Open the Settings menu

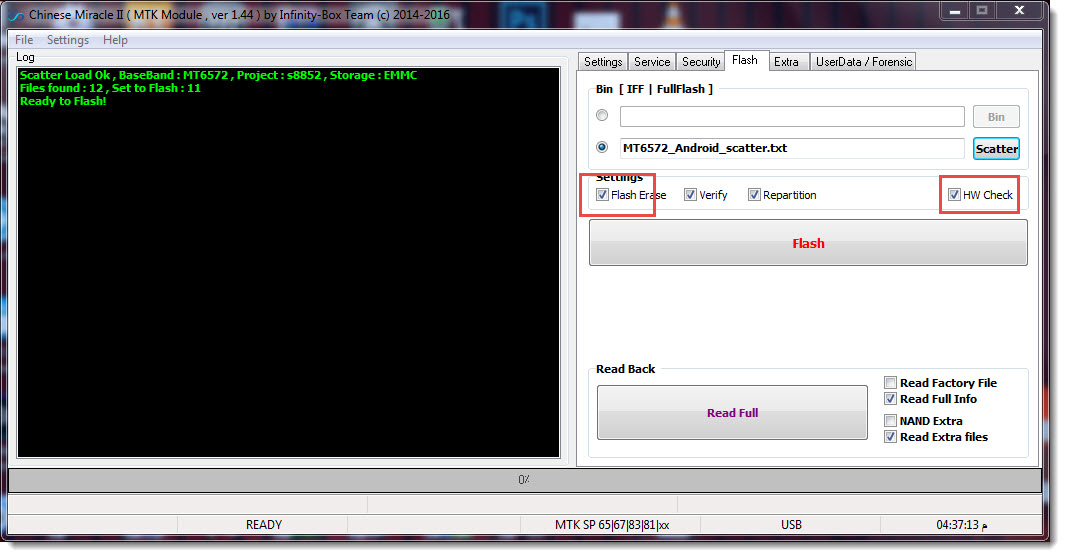click(x=68, y=40)
